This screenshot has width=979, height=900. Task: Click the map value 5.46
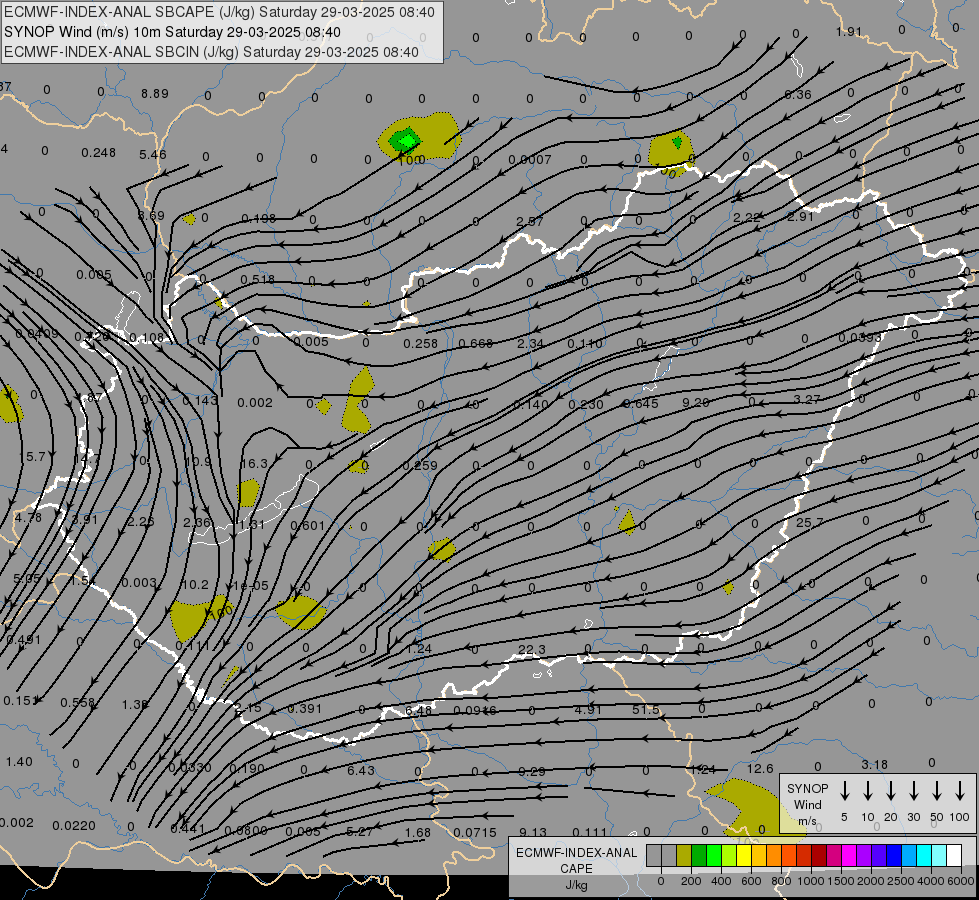click(x=153, y=154)
